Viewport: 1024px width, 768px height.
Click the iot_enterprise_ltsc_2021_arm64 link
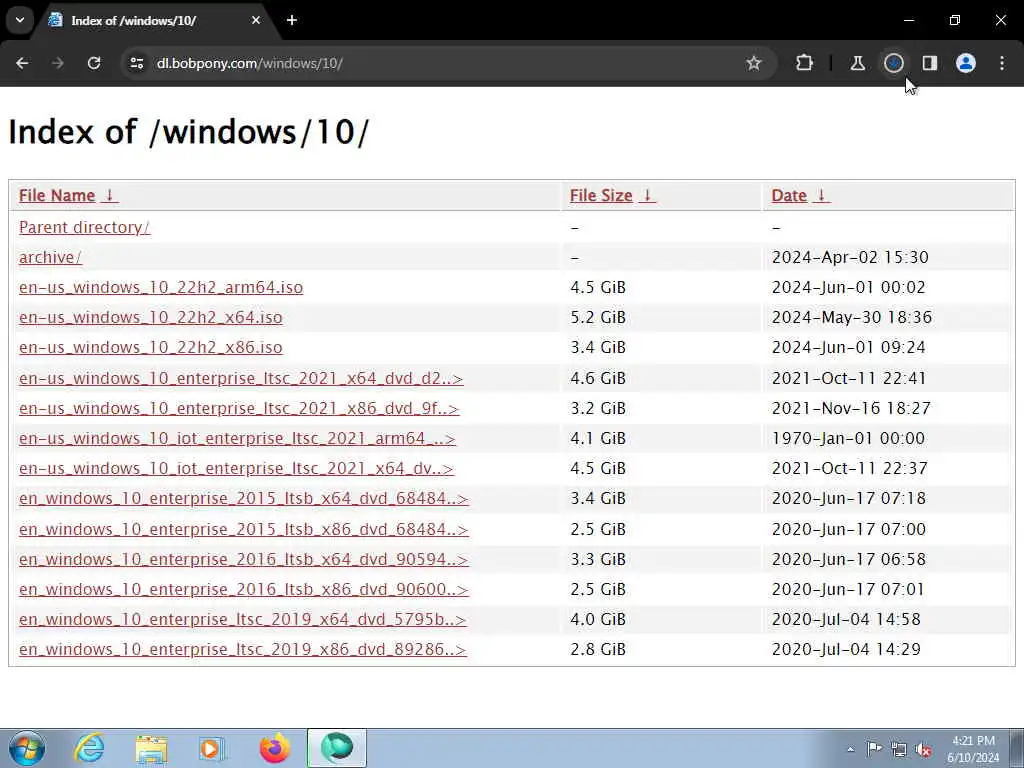pyautogui.click(x=237, y=438)
